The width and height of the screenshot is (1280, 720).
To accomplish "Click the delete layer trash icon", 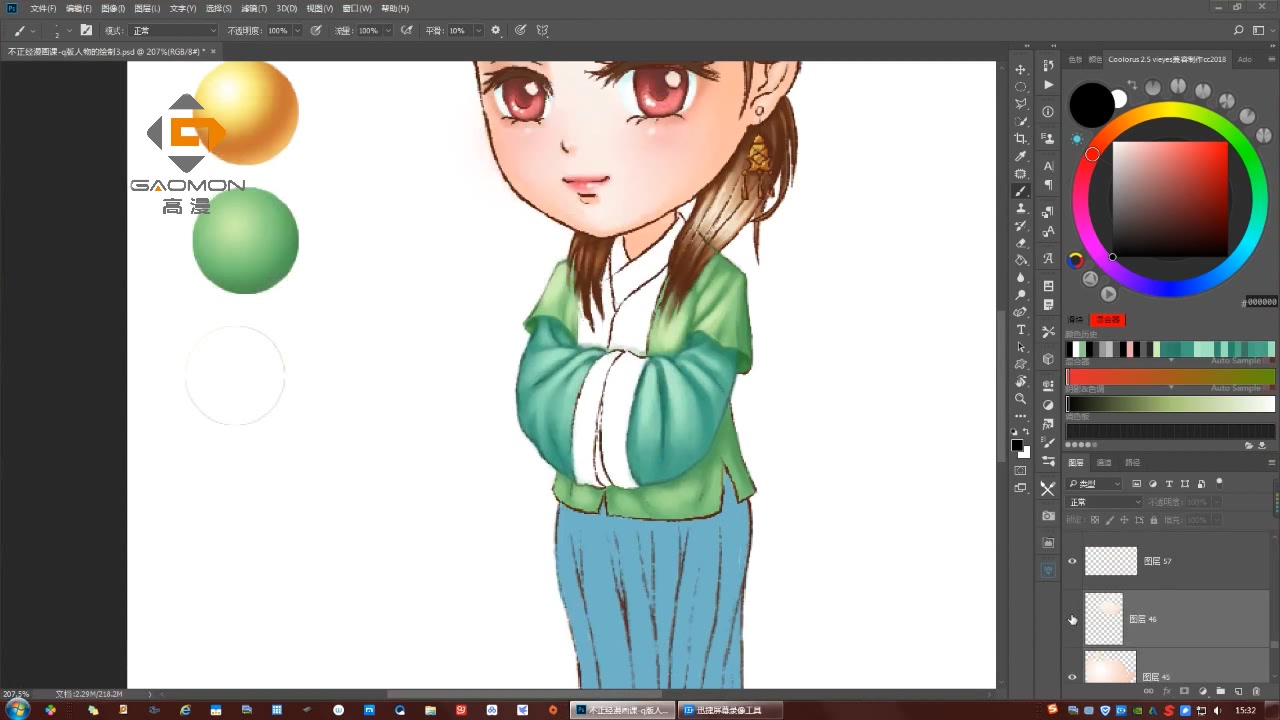I will pos(1256,691).
